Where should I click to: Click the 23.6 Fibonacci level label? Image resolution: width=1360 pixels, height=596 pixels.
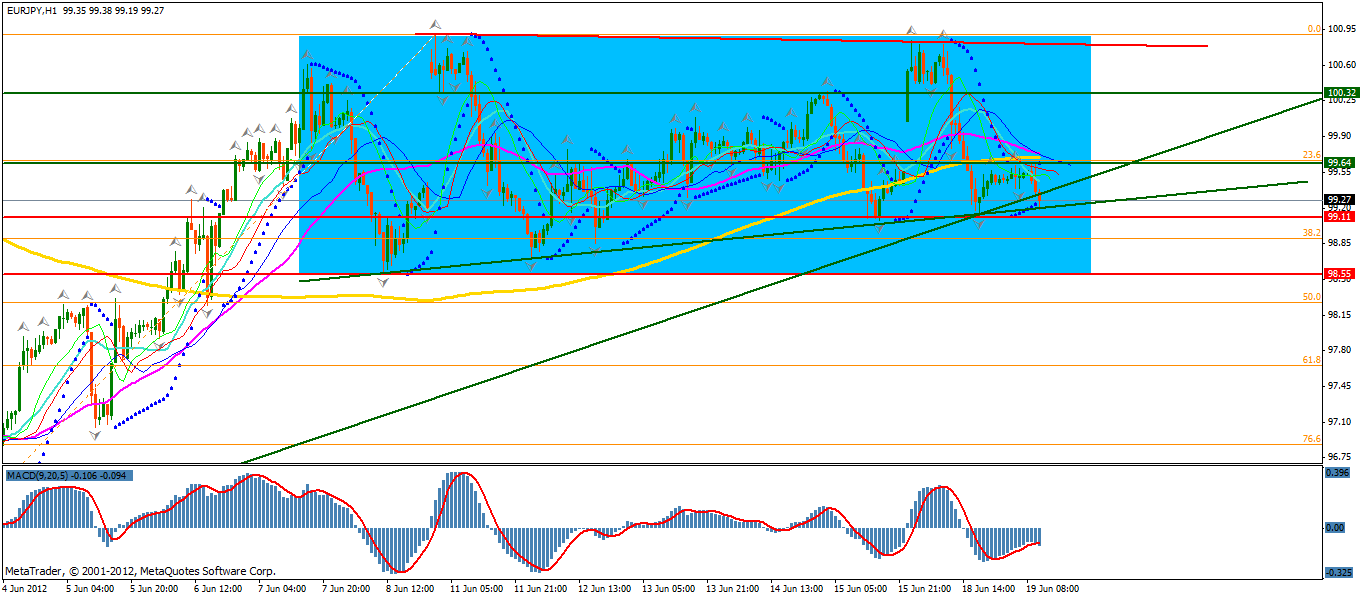coord(1312,155)
